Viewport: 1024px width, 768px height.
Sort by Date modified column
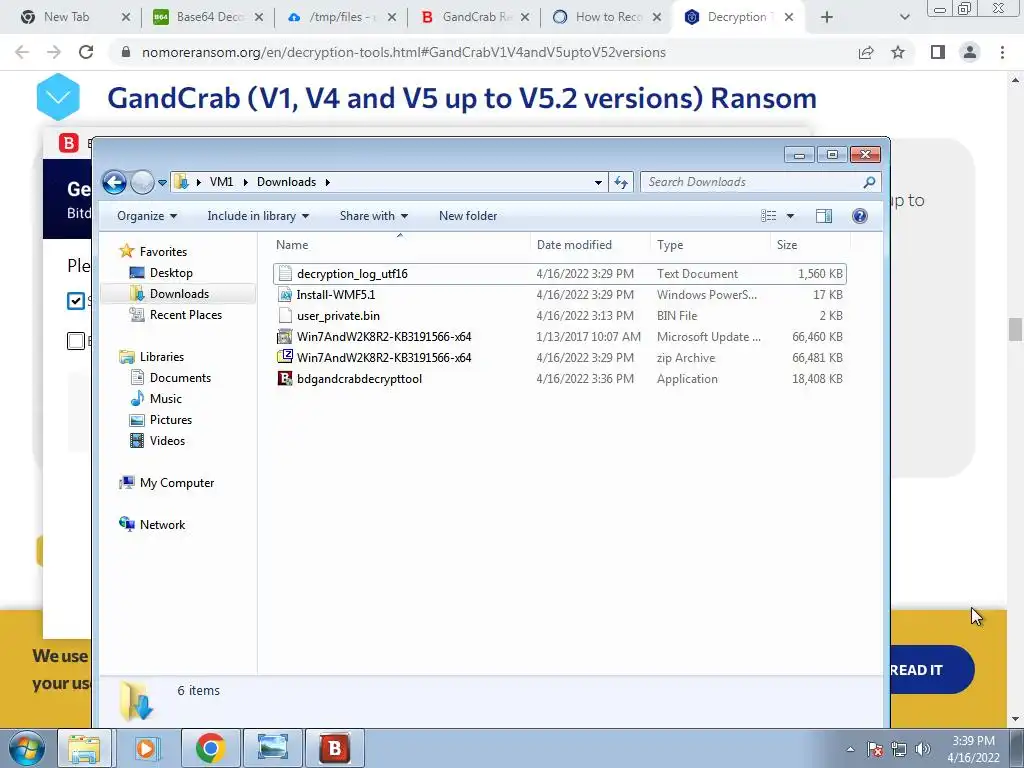pyautogui.click(x=590, y=245)
